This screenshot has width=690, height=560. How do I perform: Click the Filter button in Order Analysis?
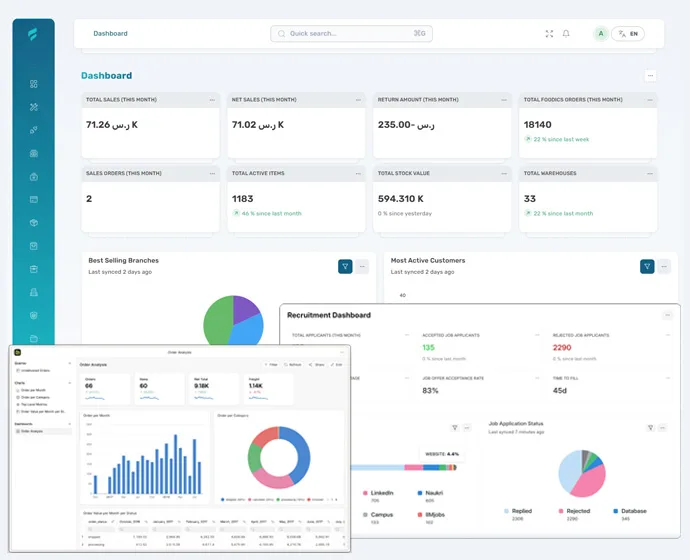point(271,365)
